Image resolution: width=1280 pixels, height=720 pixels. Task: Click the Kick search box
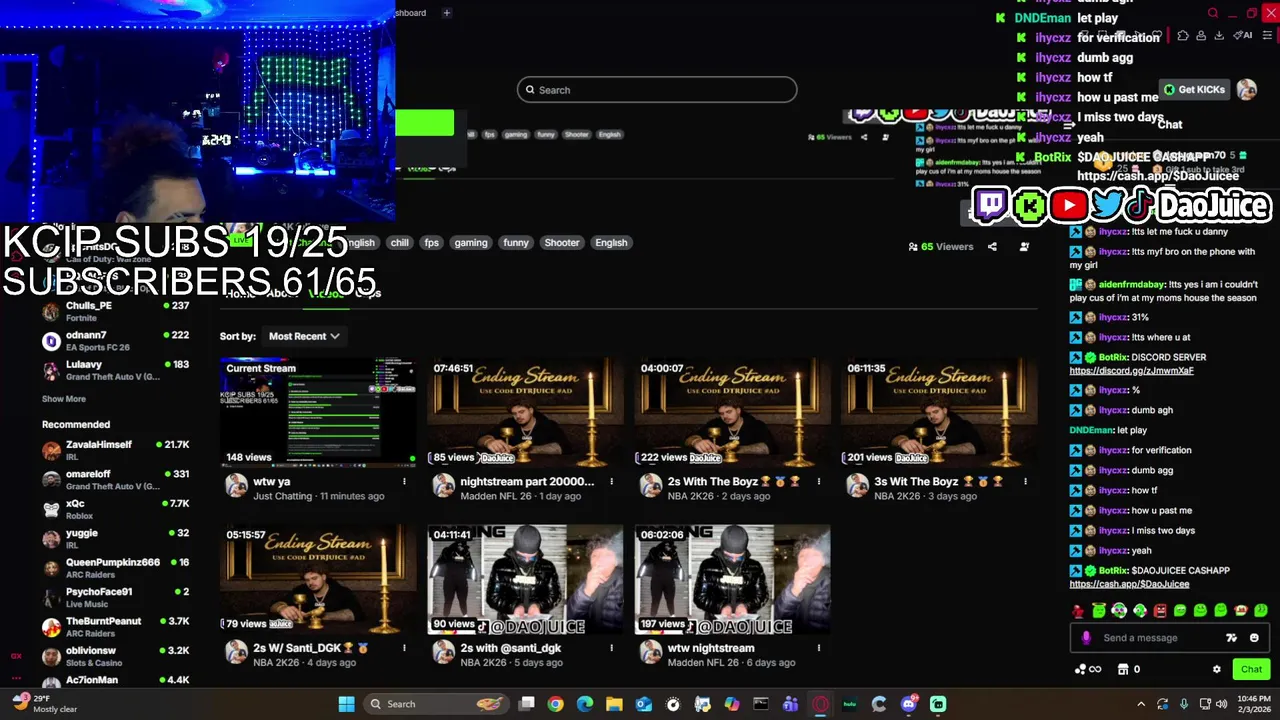657,90
